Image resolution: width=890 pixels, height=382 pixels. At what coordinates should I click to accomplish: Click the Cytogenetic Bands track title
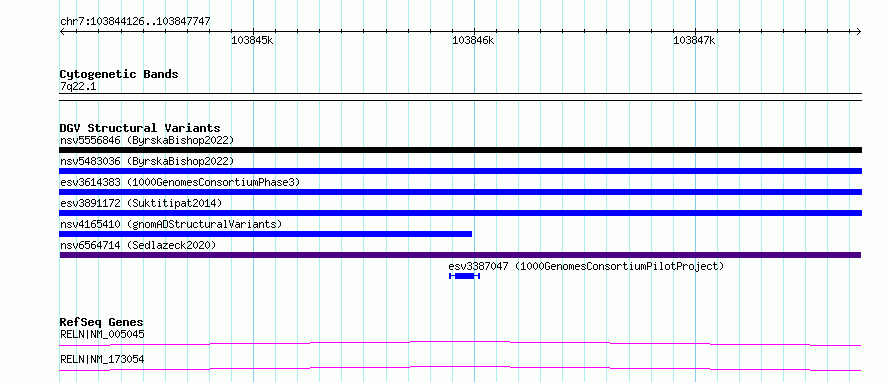pos(119,74)
